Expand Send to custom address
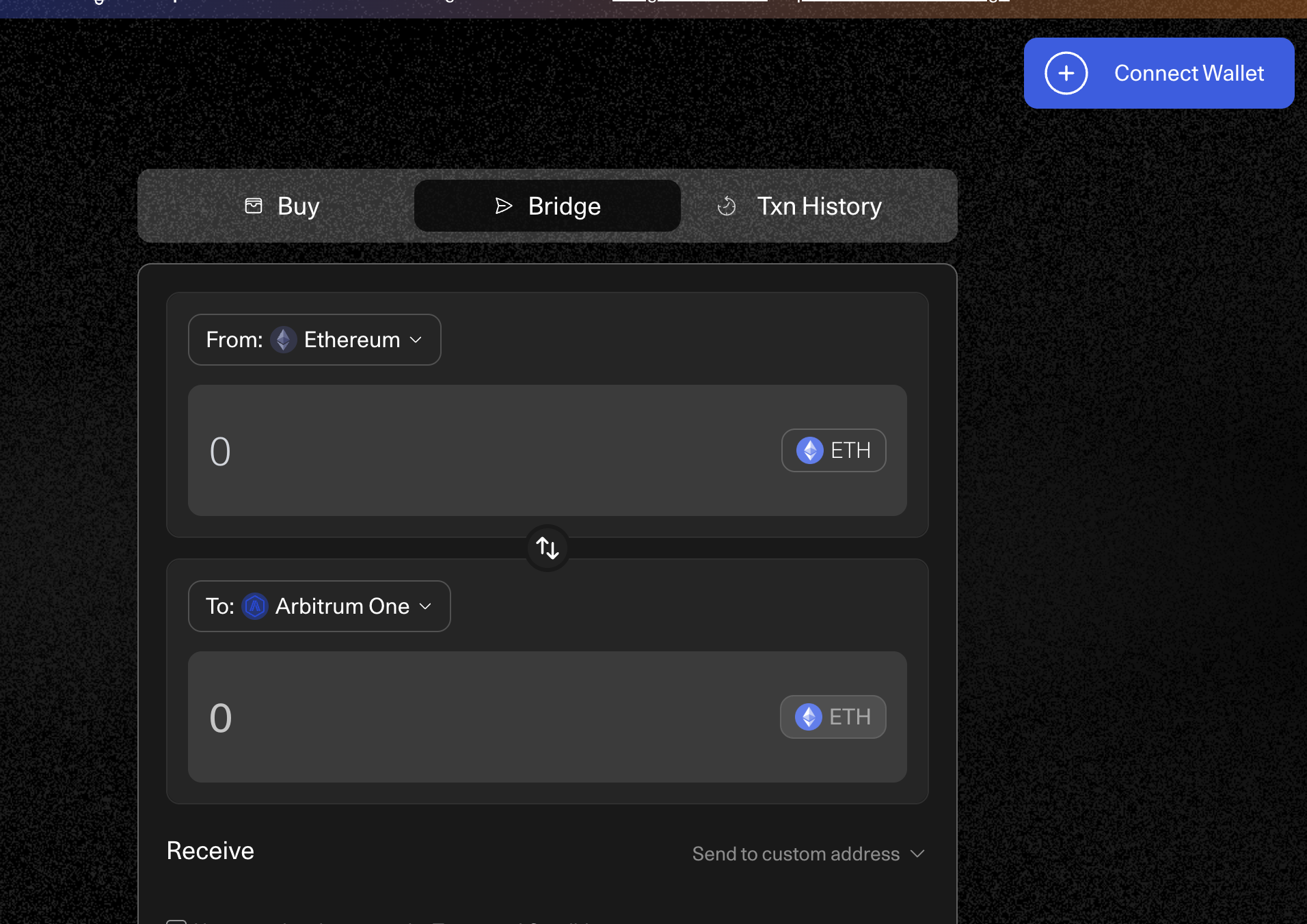This screenshot has height=924, width=1307. pyautogui.click(x=808, y=854)
